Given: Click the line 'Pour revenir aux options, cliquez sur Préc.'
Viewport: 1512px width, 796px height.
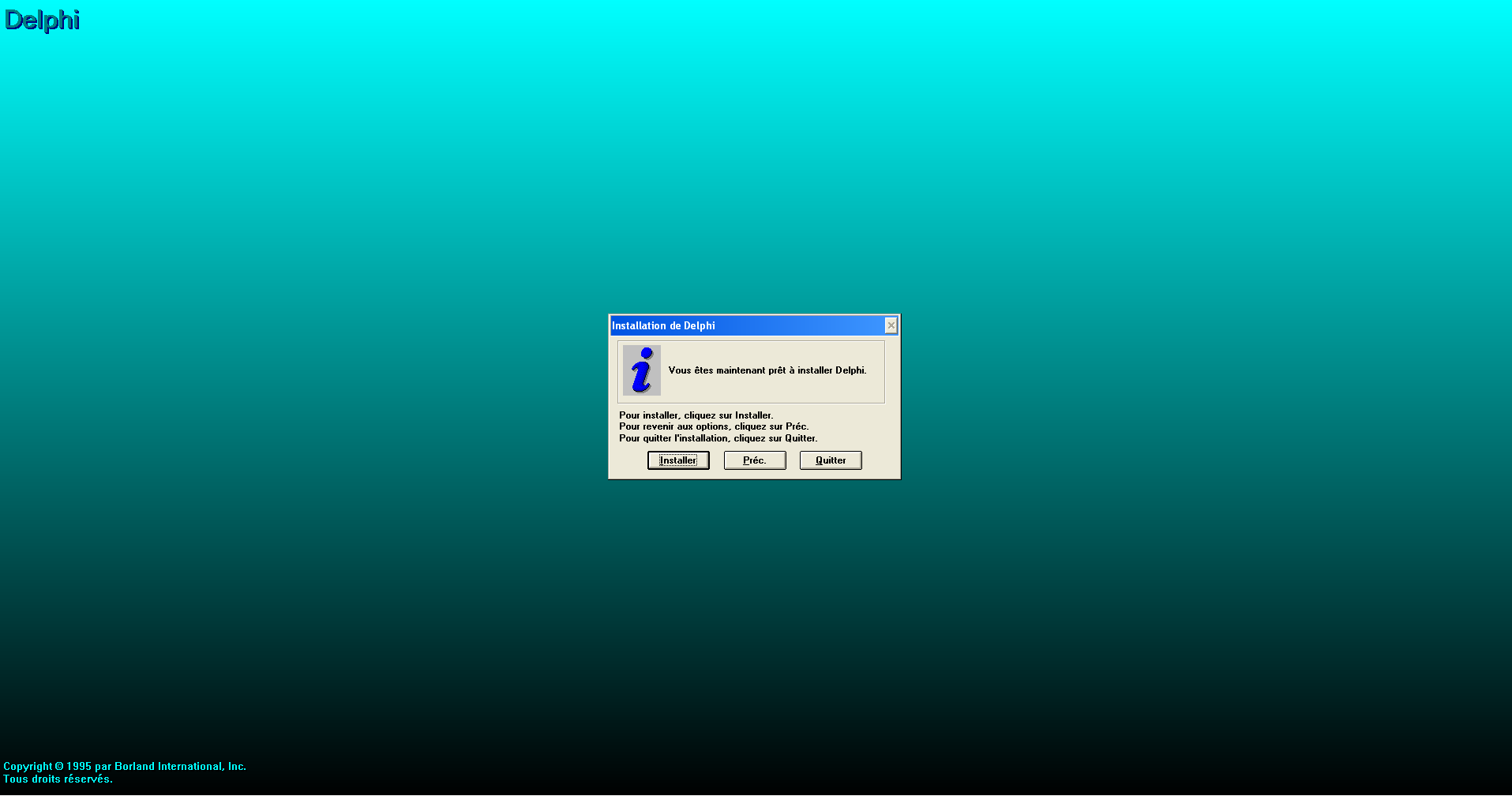Looking at the screenshot, I should tap(714, 426).
